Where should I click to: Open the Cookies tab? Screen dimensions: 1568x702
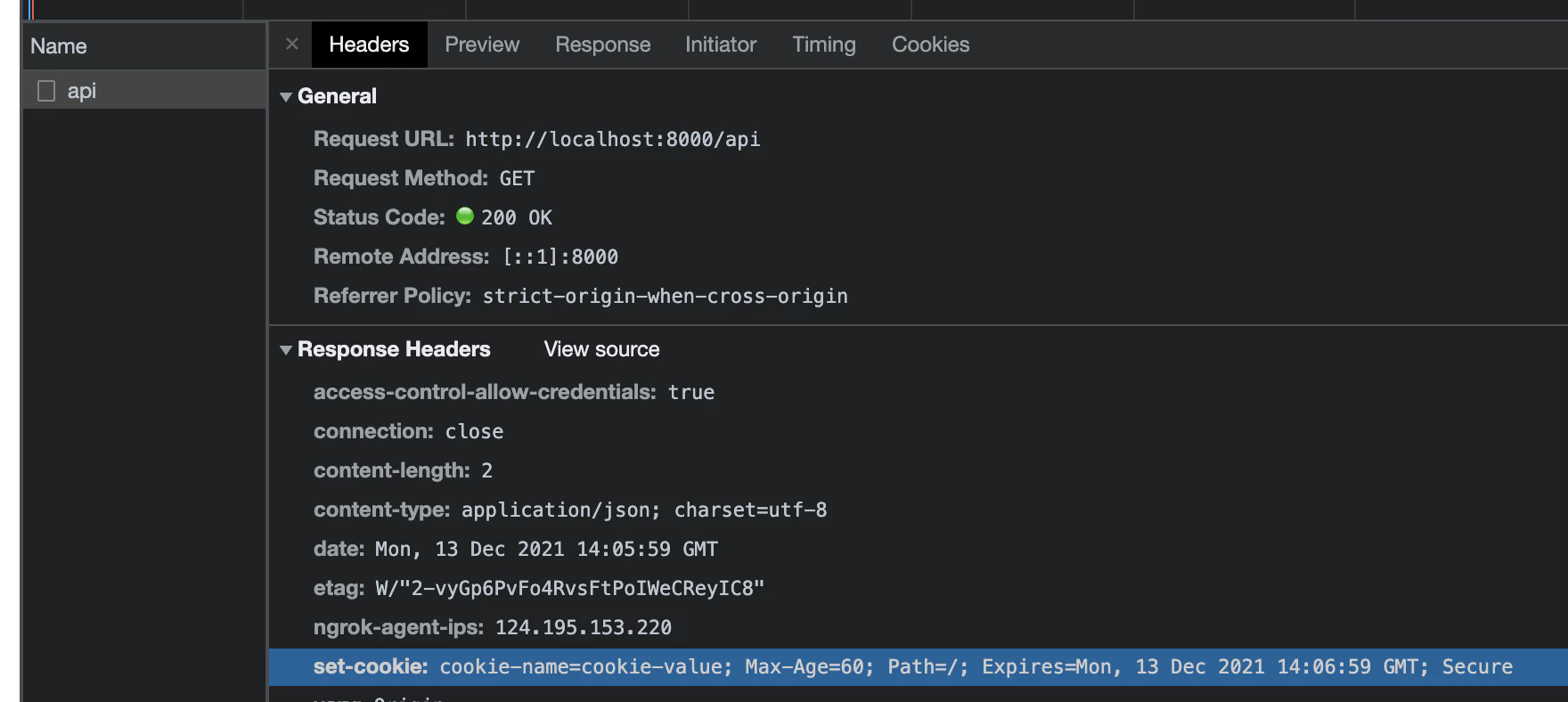pyautogui.click(x=931, y=45)
